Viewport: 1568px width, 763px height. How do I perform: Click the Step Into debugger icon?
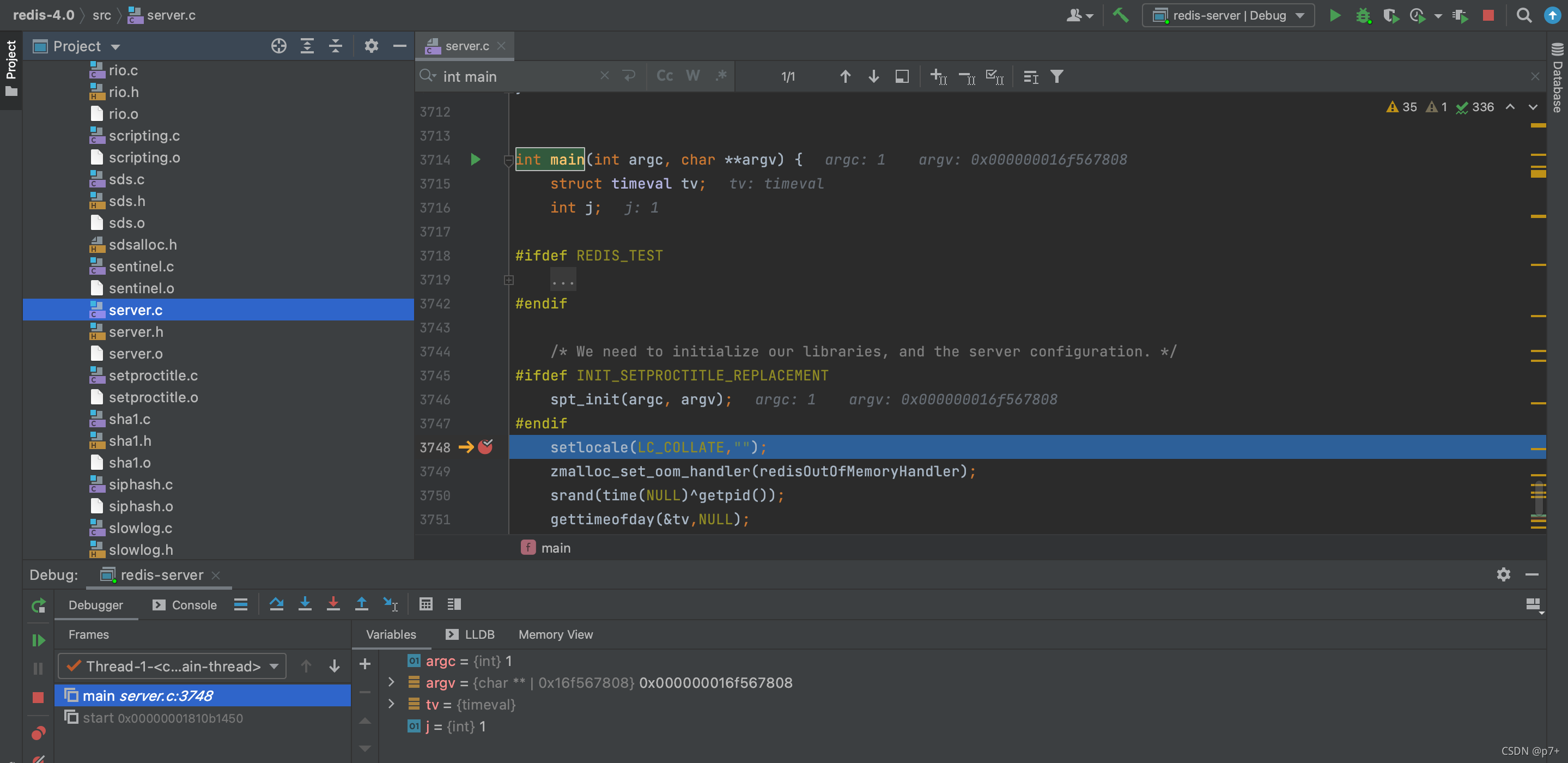click(x=305, y=604)
